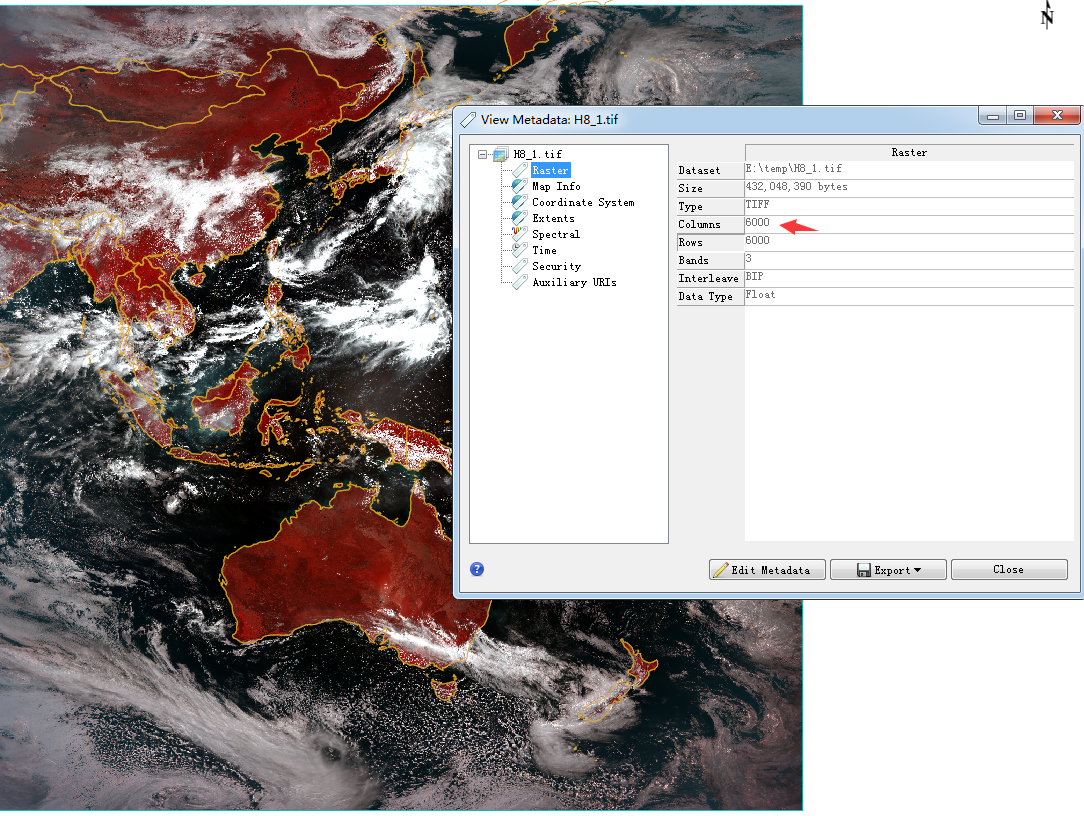The image size is (1084, 816).
Task: Open the blue help question-mark icon
Action: pos(477,569)
